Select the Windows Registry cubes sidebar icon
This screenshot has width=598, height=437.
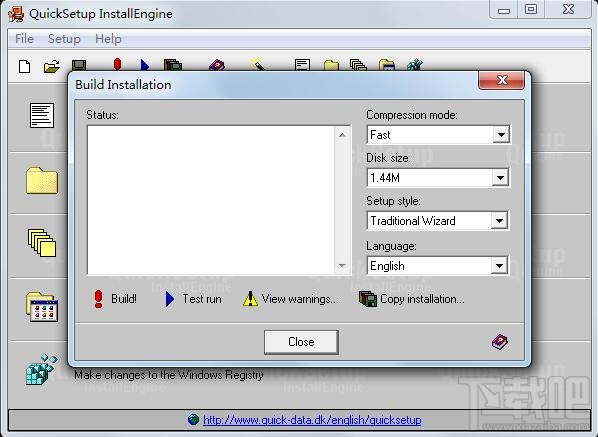[x=41, y=369]
